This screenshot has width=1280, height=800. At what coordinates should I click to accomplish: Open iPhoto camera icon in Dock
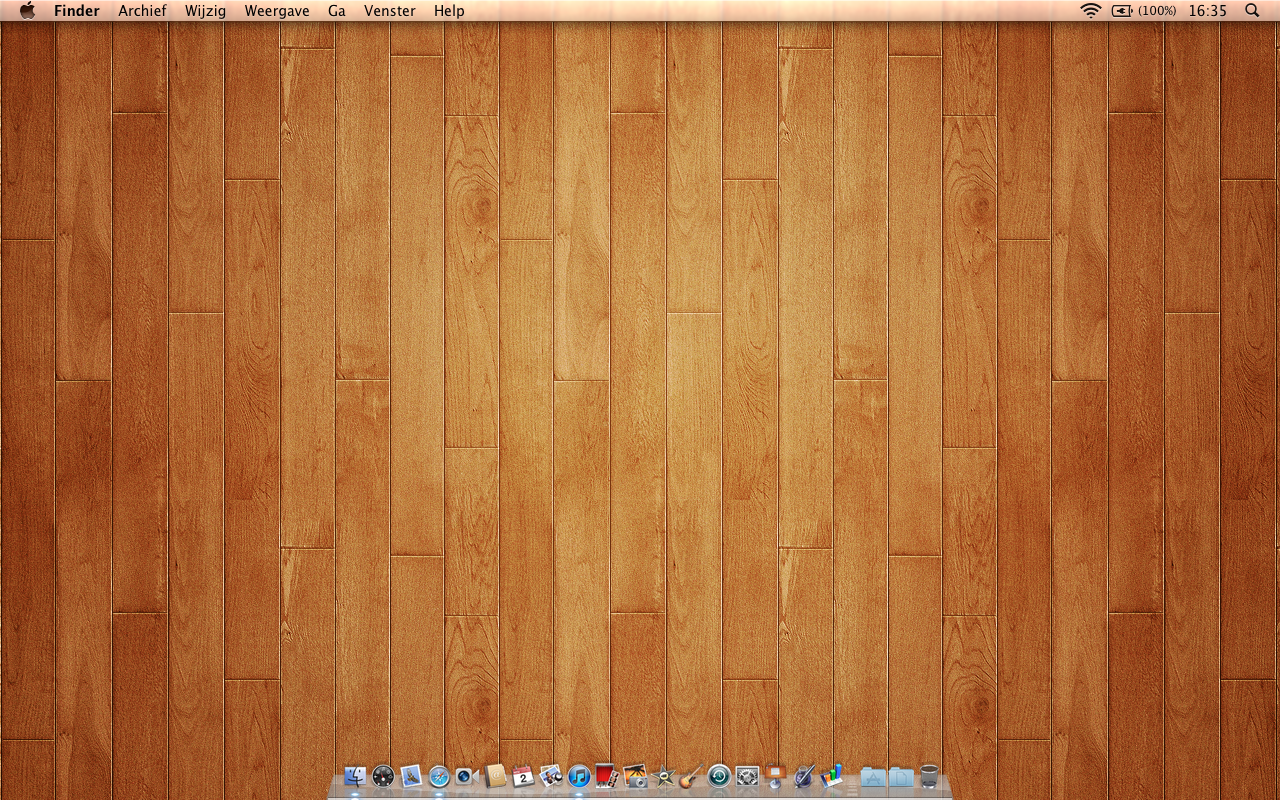pyautogui.click(x=635, y=776)
